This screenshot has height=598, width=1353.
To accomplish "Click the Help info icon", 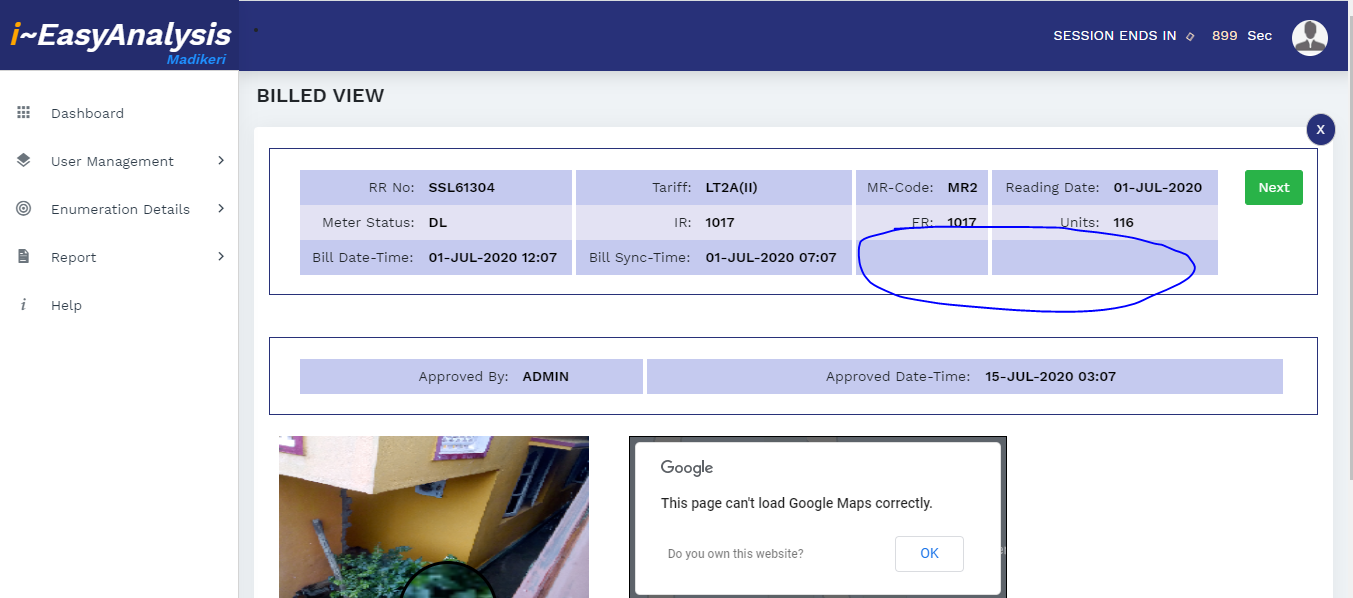I will [23, 305].
